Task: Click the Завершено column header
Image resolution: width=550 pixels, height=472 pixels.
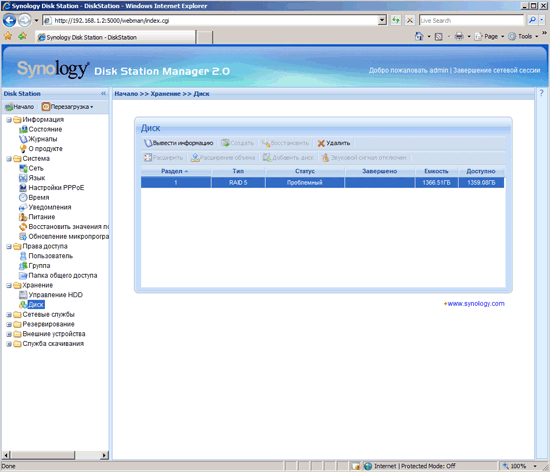Action: click(x=380, y=171)
